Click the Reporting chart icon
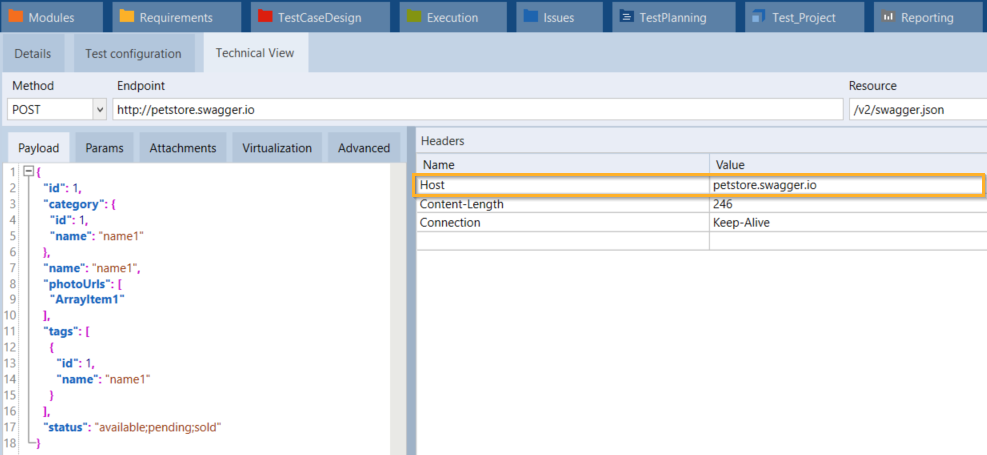 (887, 17)
